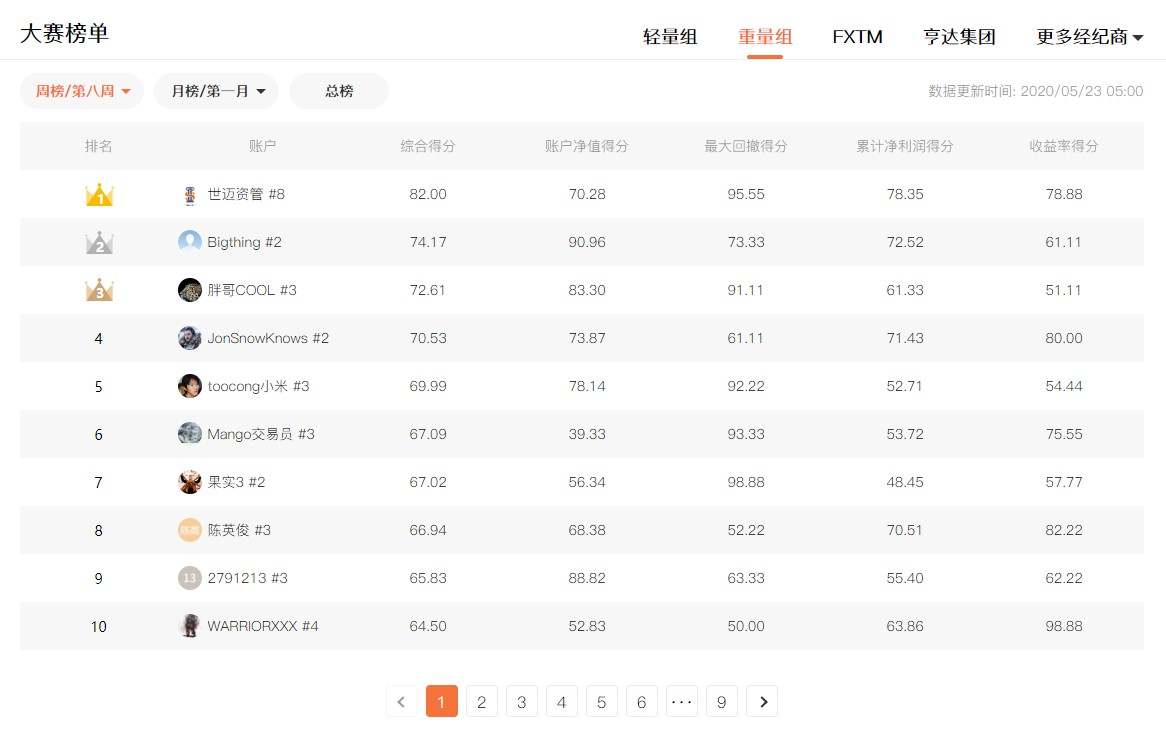Select the 重量组 tab

[764, 36]
